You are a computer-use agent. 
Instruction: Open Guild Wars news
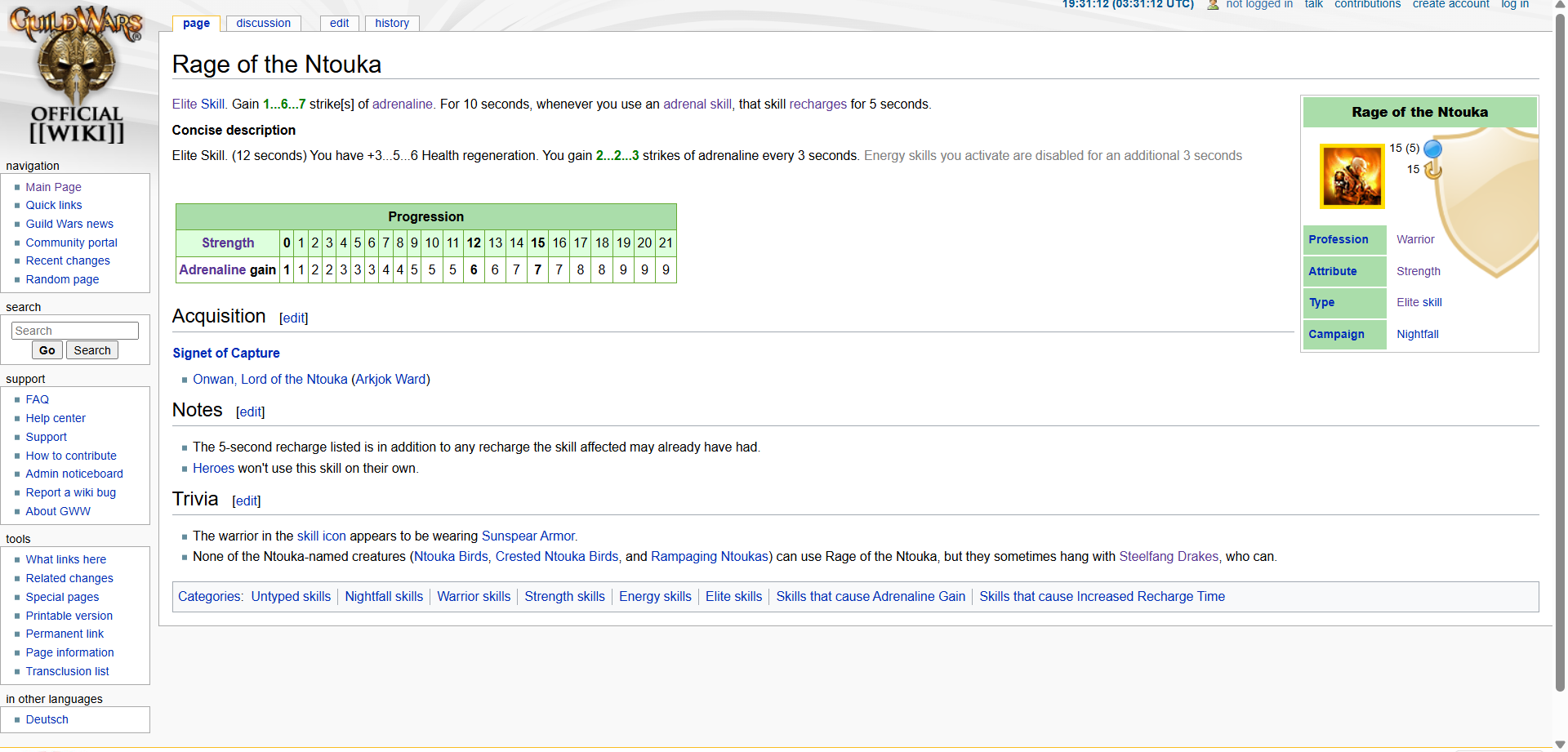tap(69, 224)
